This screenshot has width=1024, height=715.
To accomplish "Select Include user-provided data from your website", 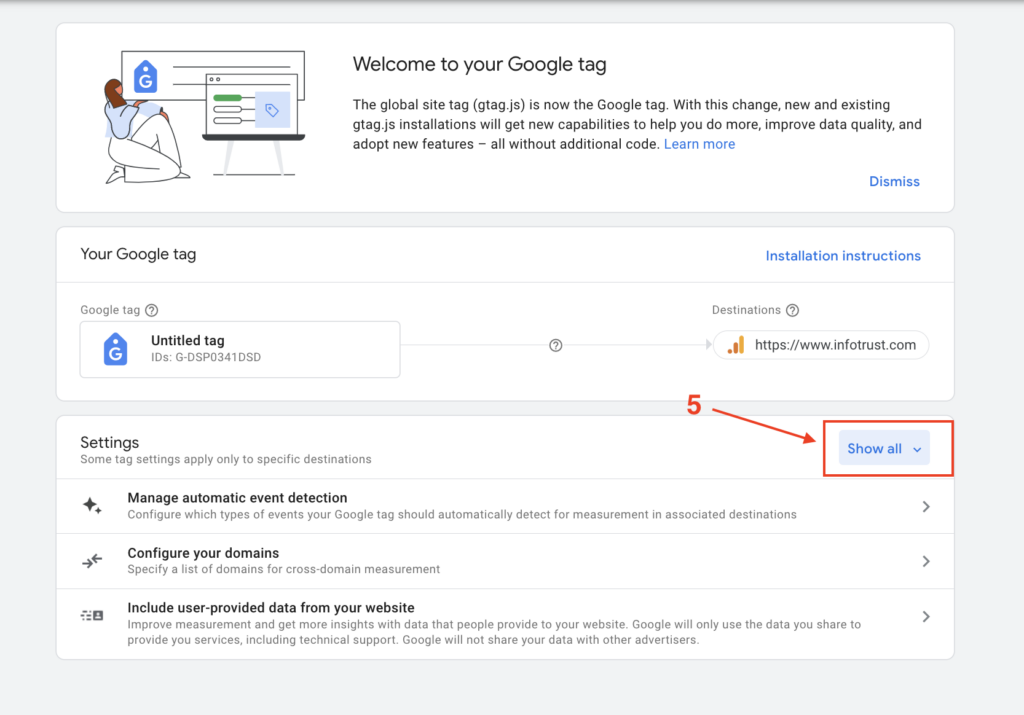I will click(x=270, y=608).
